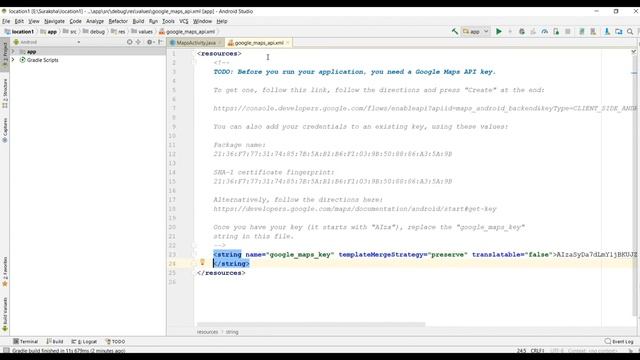Open the Tools menu
Image resolution: width=640 pixels, height=360 pixels.
click(168, 21)
